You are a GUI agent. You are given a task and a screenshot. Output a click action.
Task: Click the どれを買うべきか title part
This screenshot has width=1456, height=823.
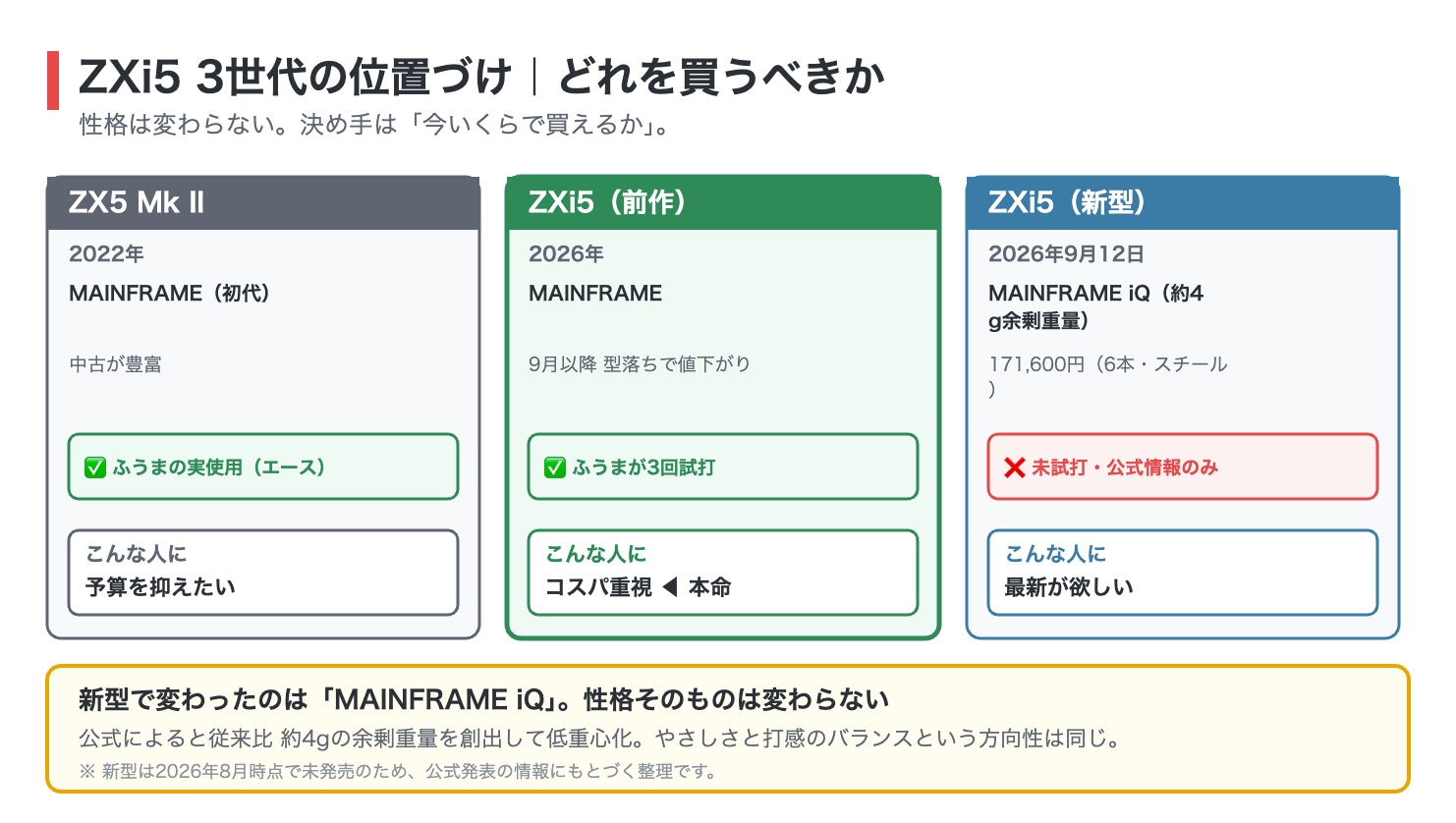(x=722, y=78)
